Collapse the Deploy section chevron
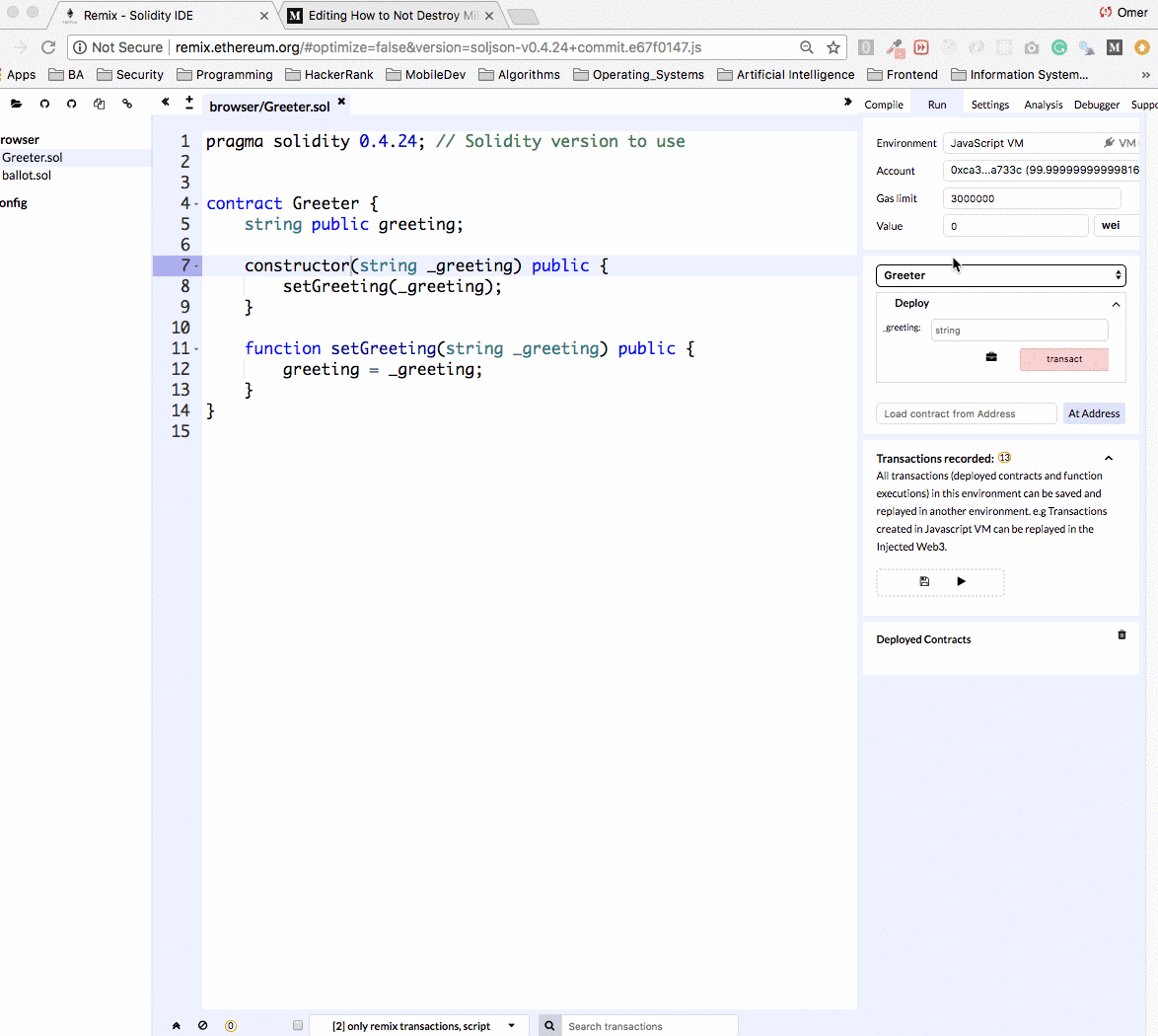 [1116, 304]
